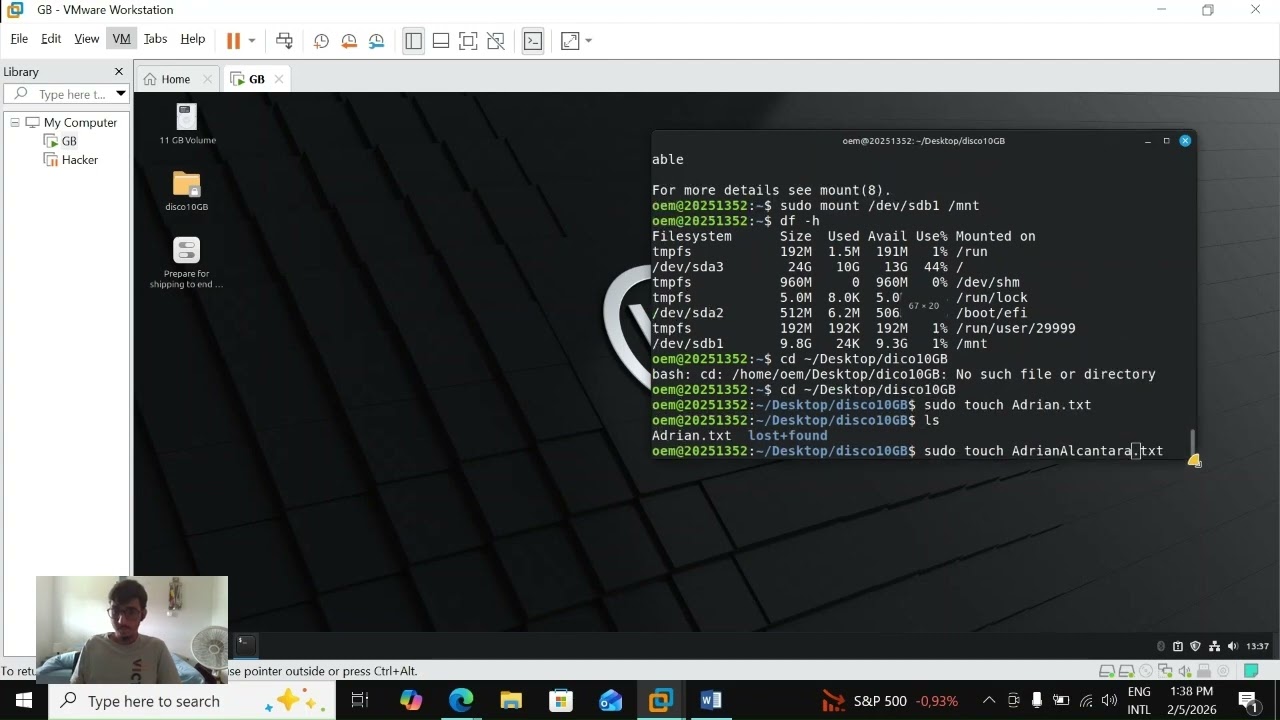Image resolution: width=1280 pixels, height=720 pixels.
Task: Click the stretch guest display icon
Action: 570,41
